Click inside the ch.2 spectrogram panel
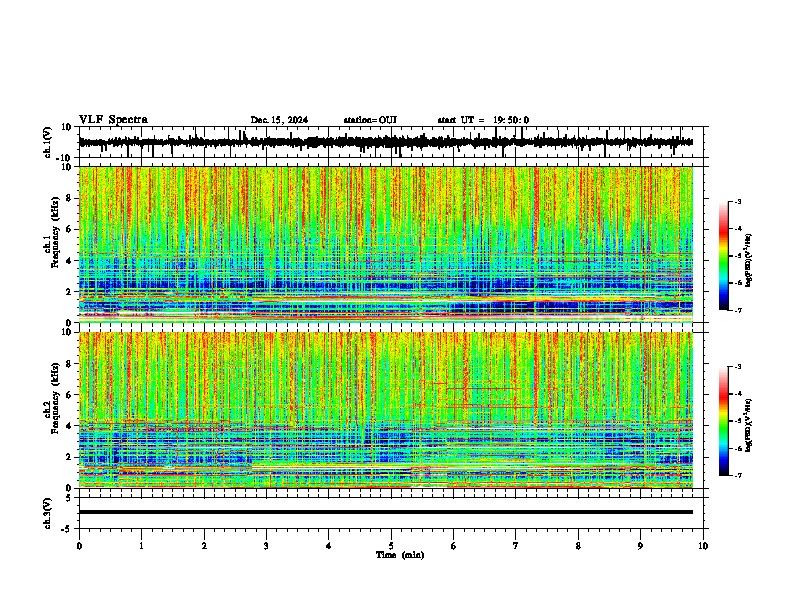 click(386, 410)
